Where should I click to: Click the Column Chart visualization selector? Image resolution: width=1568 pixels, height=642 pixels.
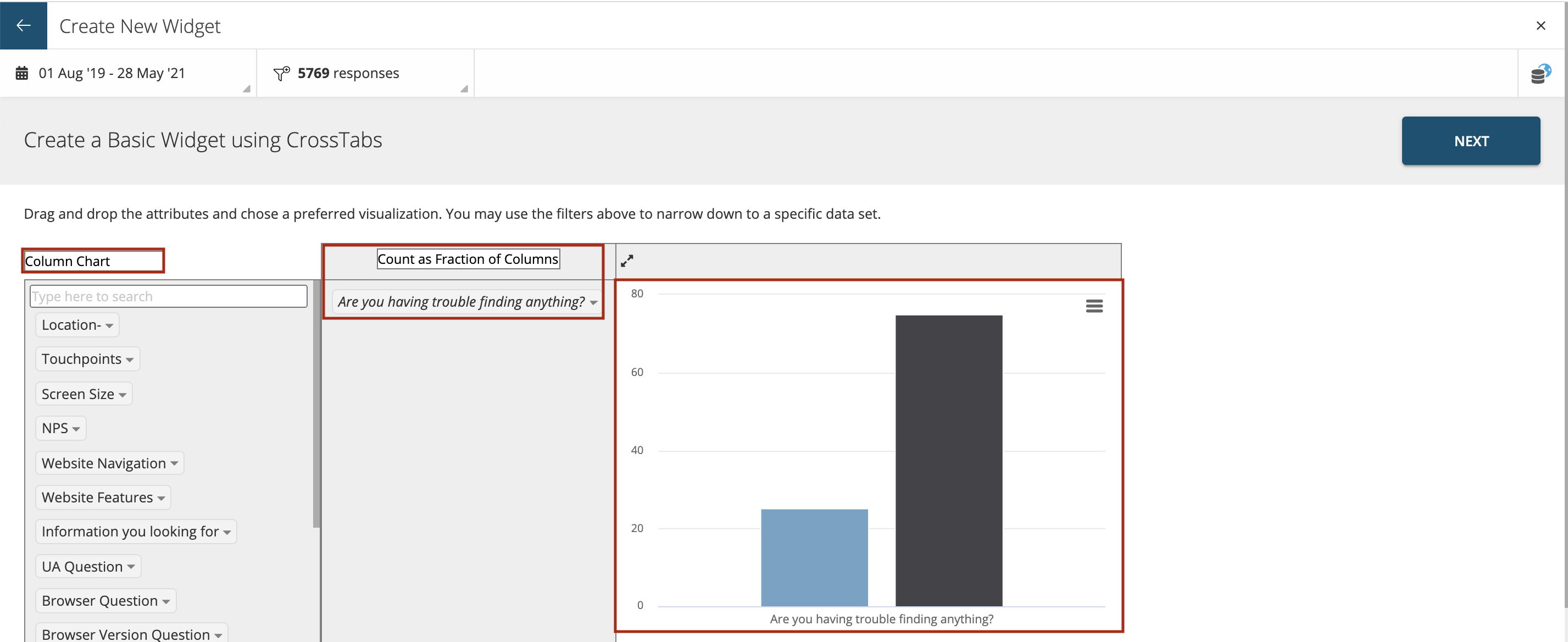pos(93,260)
